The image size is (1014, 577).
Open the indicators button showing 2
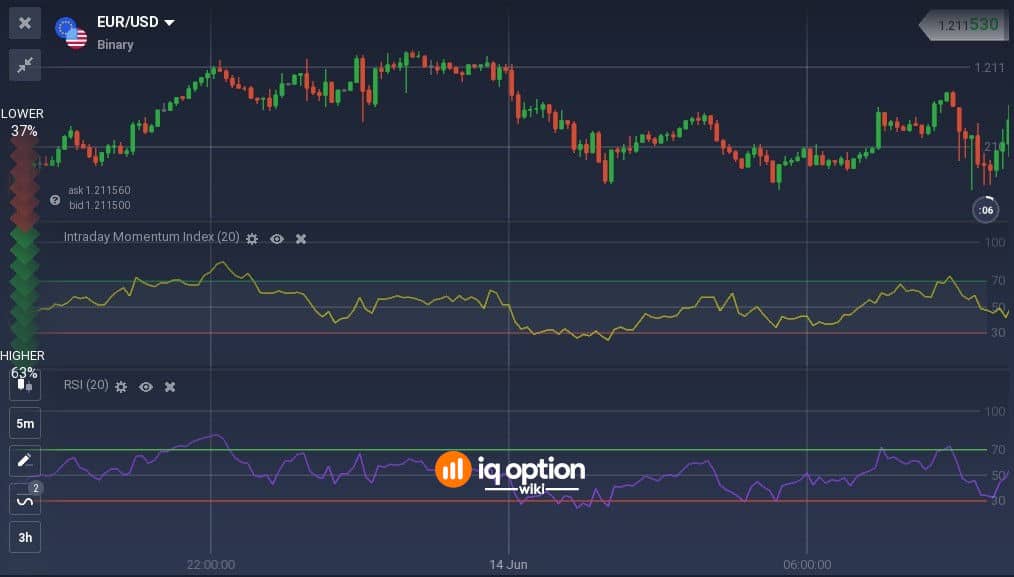[25, 499]
